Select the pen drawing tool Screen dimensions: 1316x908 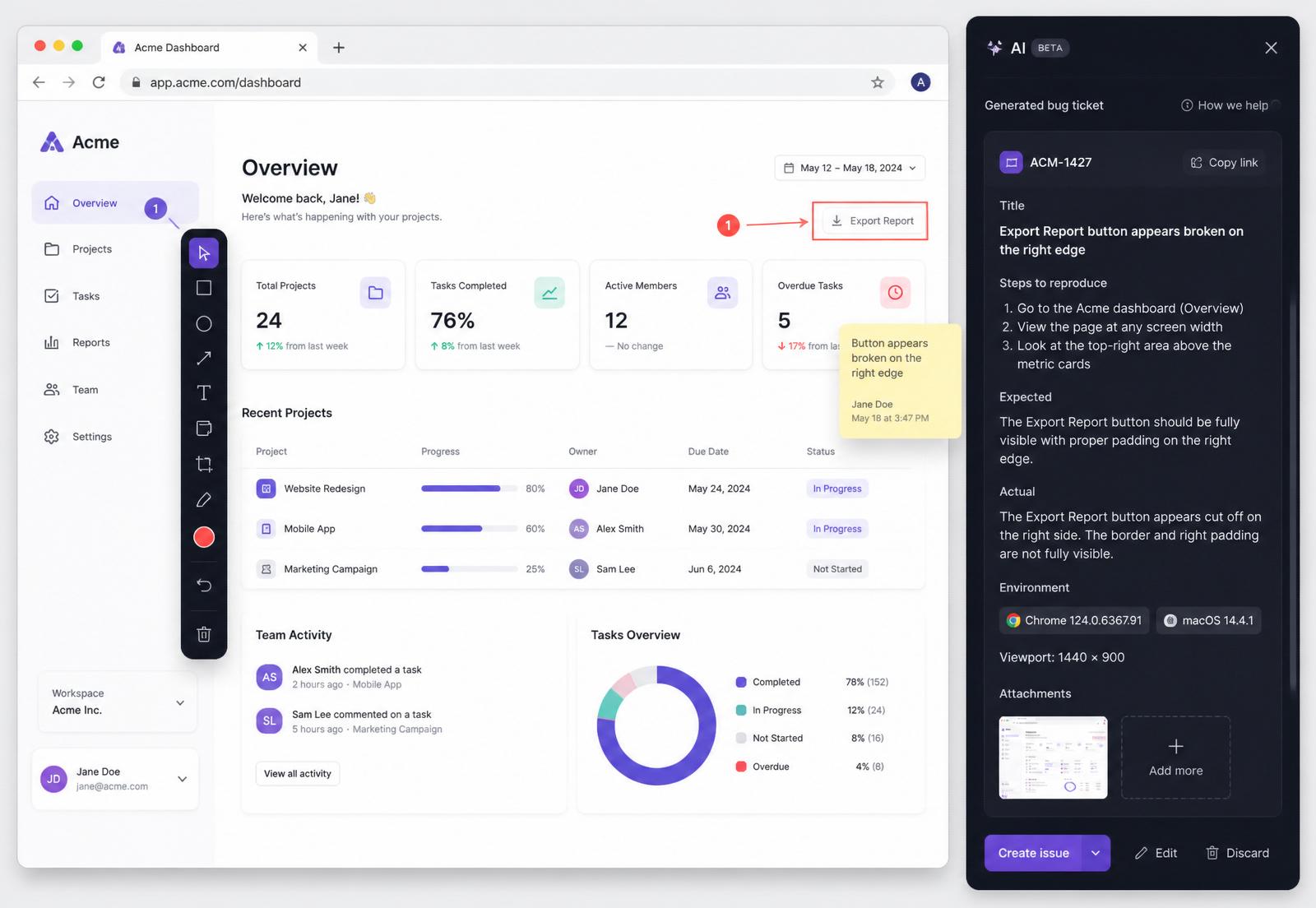click(204, 500)
